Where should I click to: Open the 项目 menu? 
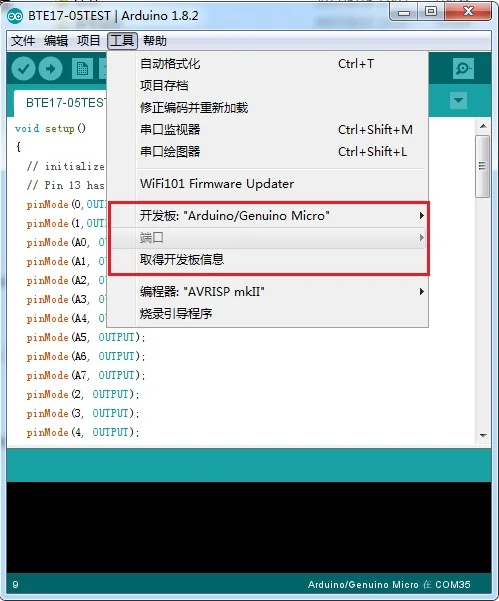(89, 41)
